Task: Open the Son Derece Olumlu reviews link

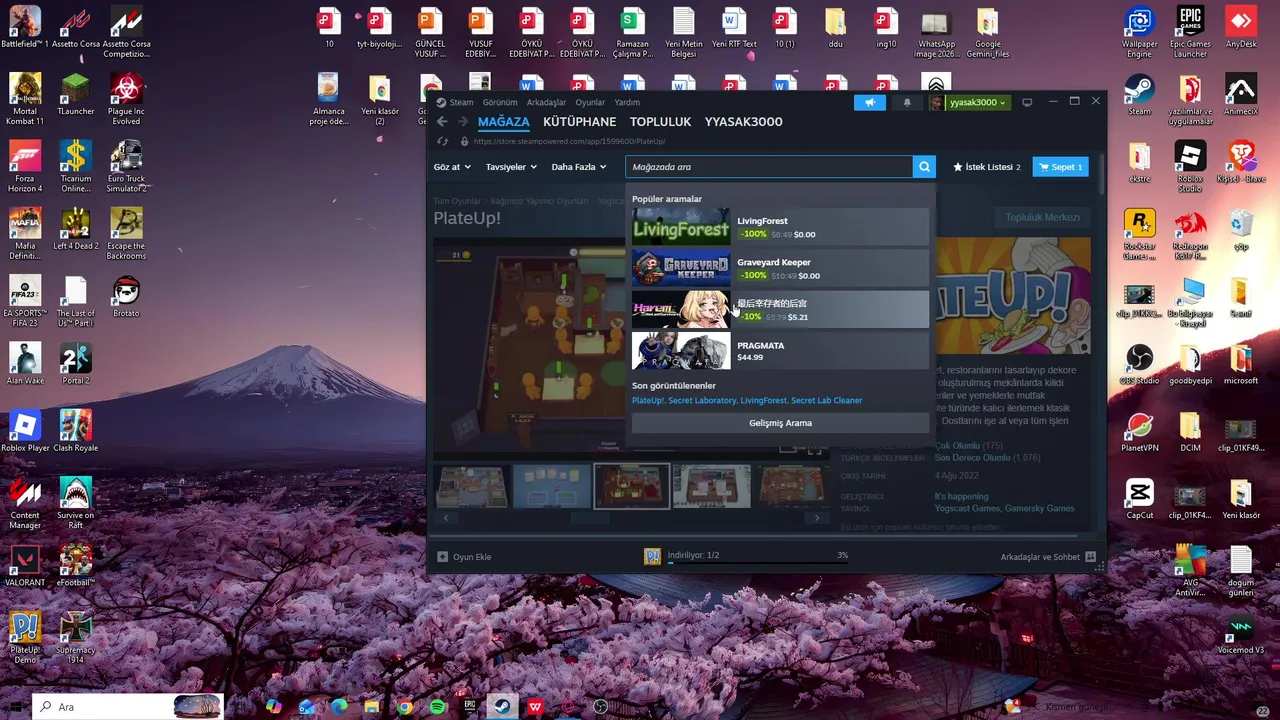Action: click(x=972, y=458)
